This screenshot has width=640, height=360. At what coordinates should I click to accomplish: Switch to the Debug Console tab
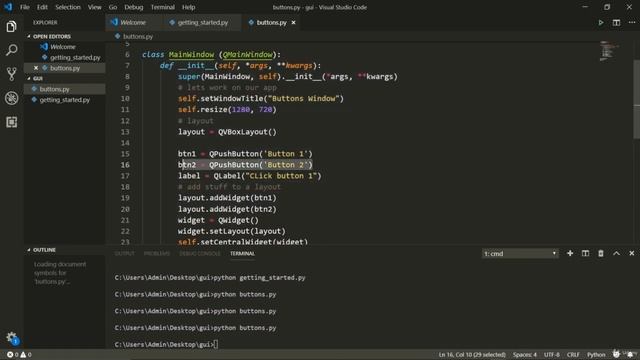tap(200, 253)
